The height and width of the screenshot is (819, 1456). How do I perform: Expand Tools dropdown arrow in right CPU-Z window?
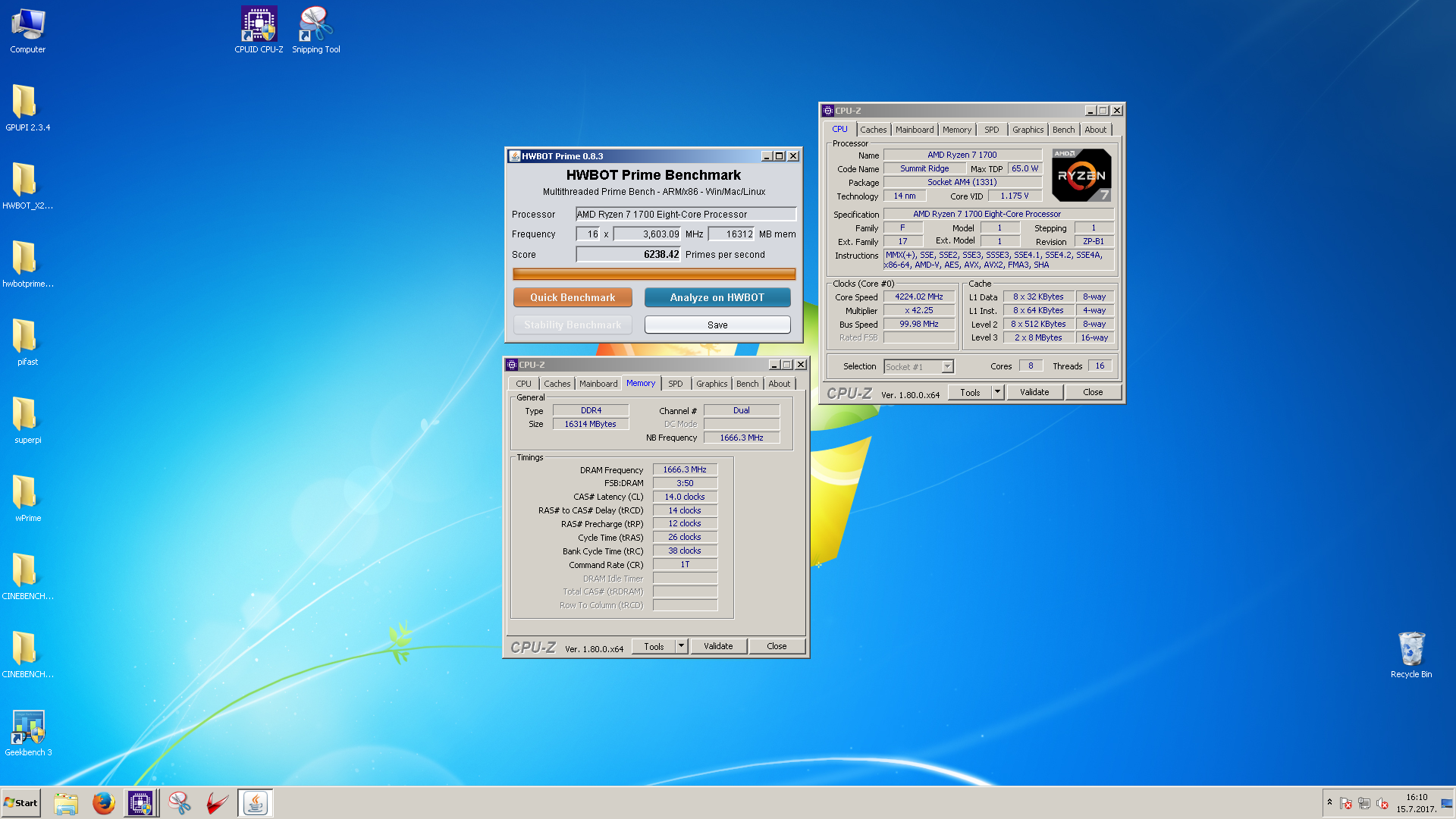998,392
